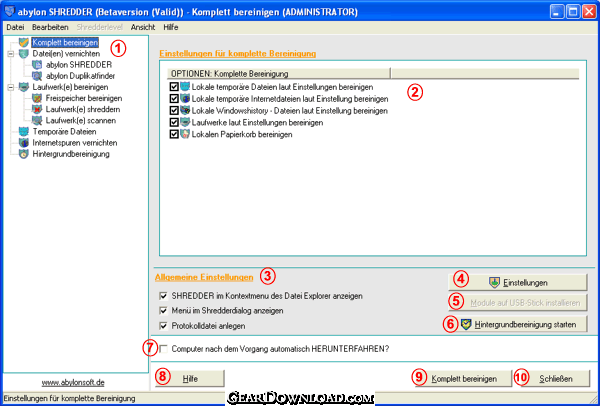Uncheck Lokale Windowshistory-Dateien bereinigen
This screenshot has height=406, width=600.
tap(174, 111)
